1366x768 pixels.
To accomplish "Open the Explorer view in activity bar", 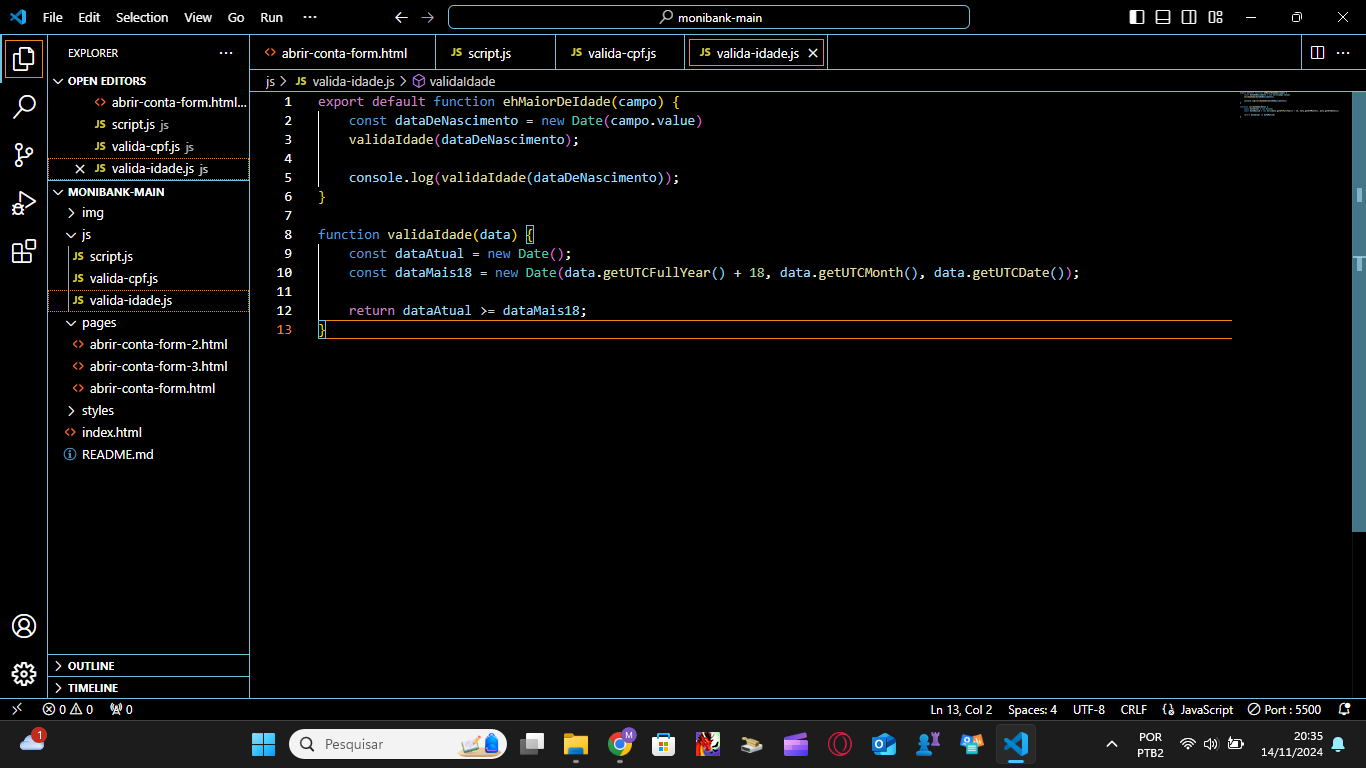I will pyautogui.click(x=24, y=59).
